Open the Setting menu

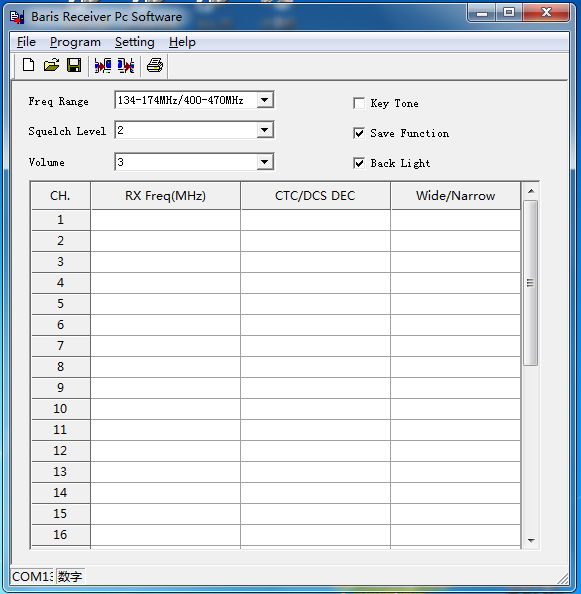(x=134, y=42)
